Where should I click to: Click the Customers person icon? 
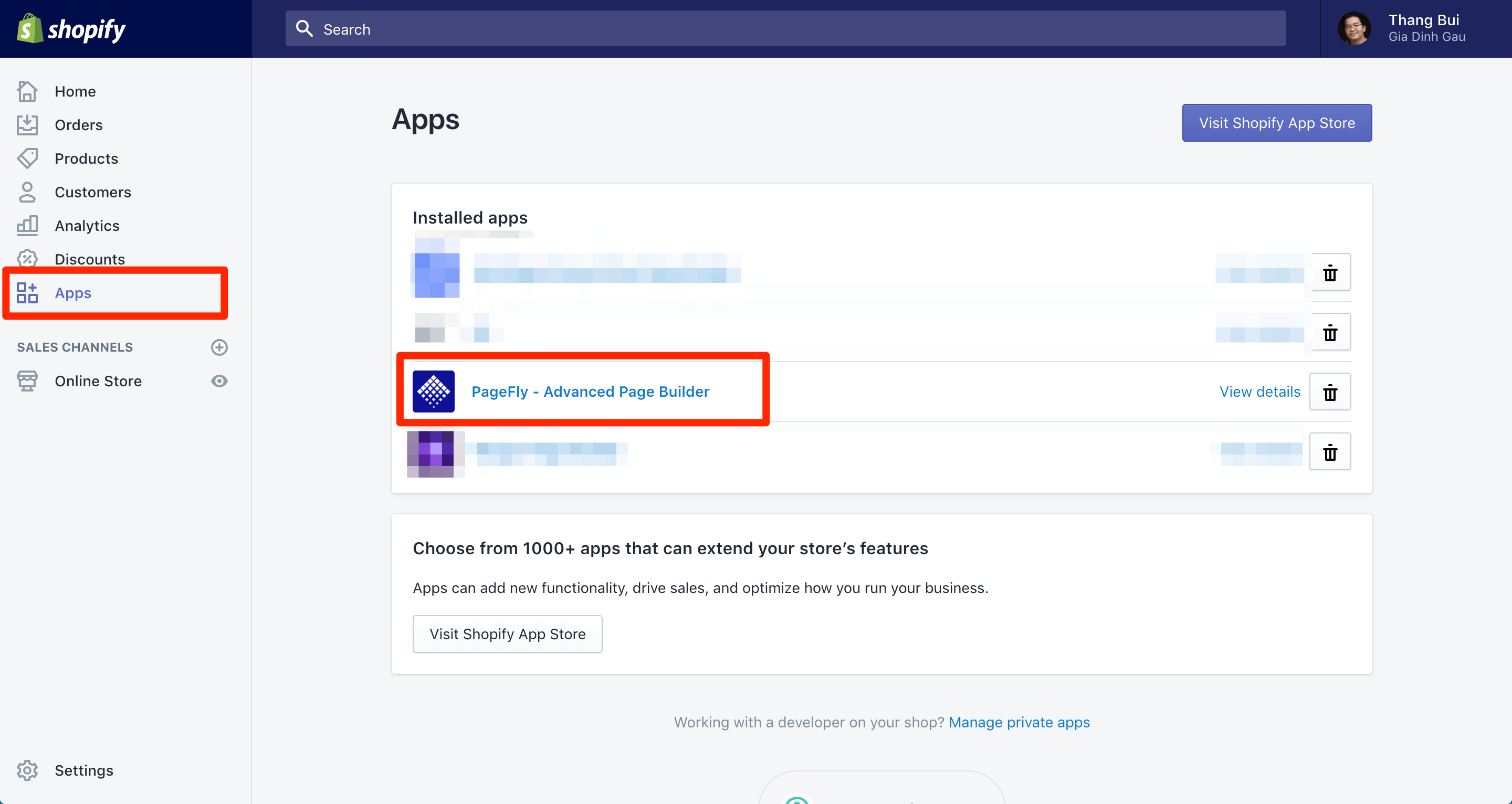[x=27, y=192]
